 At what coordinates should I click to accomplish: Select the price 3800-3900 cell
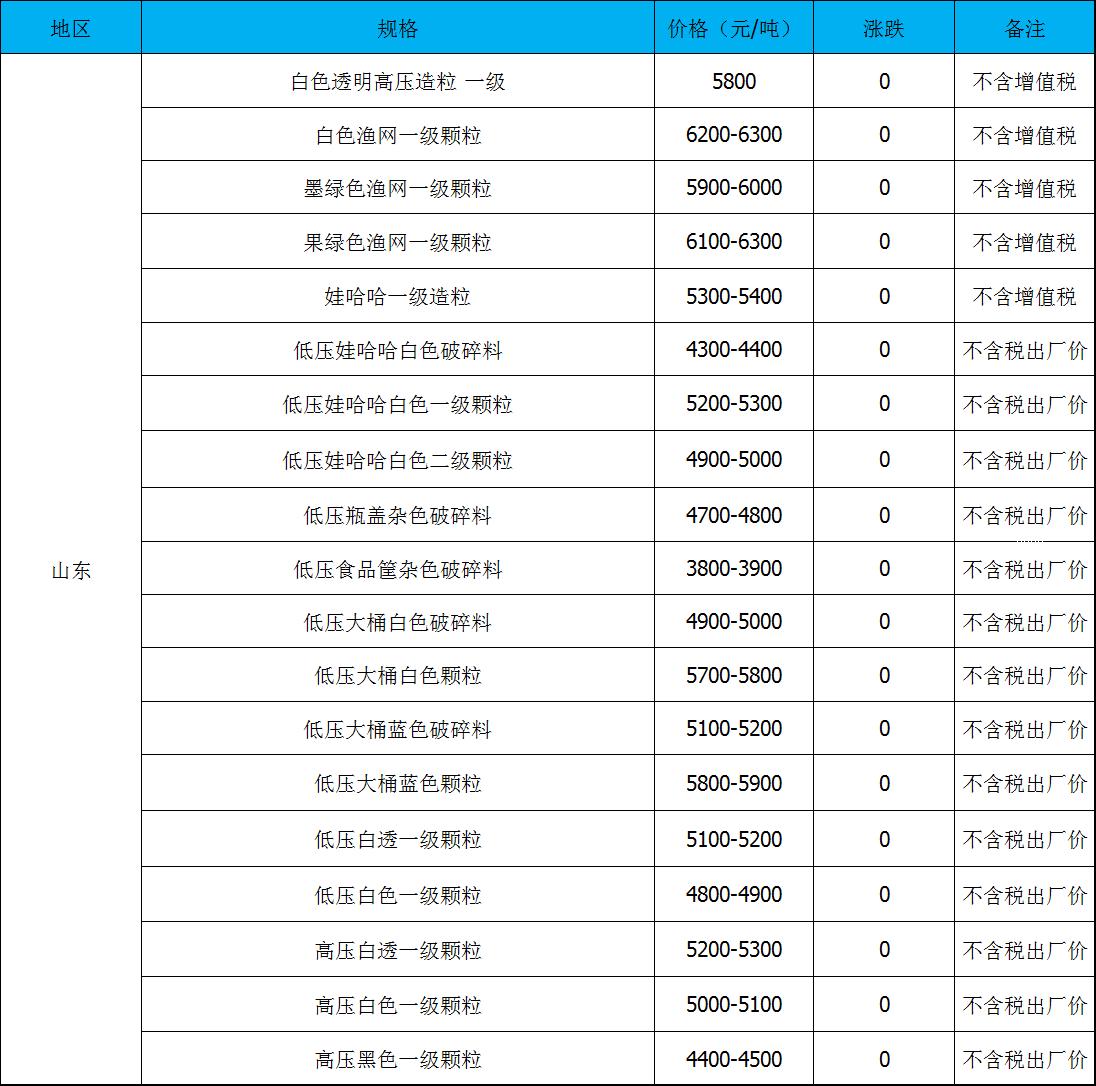[x=733, y=569]
